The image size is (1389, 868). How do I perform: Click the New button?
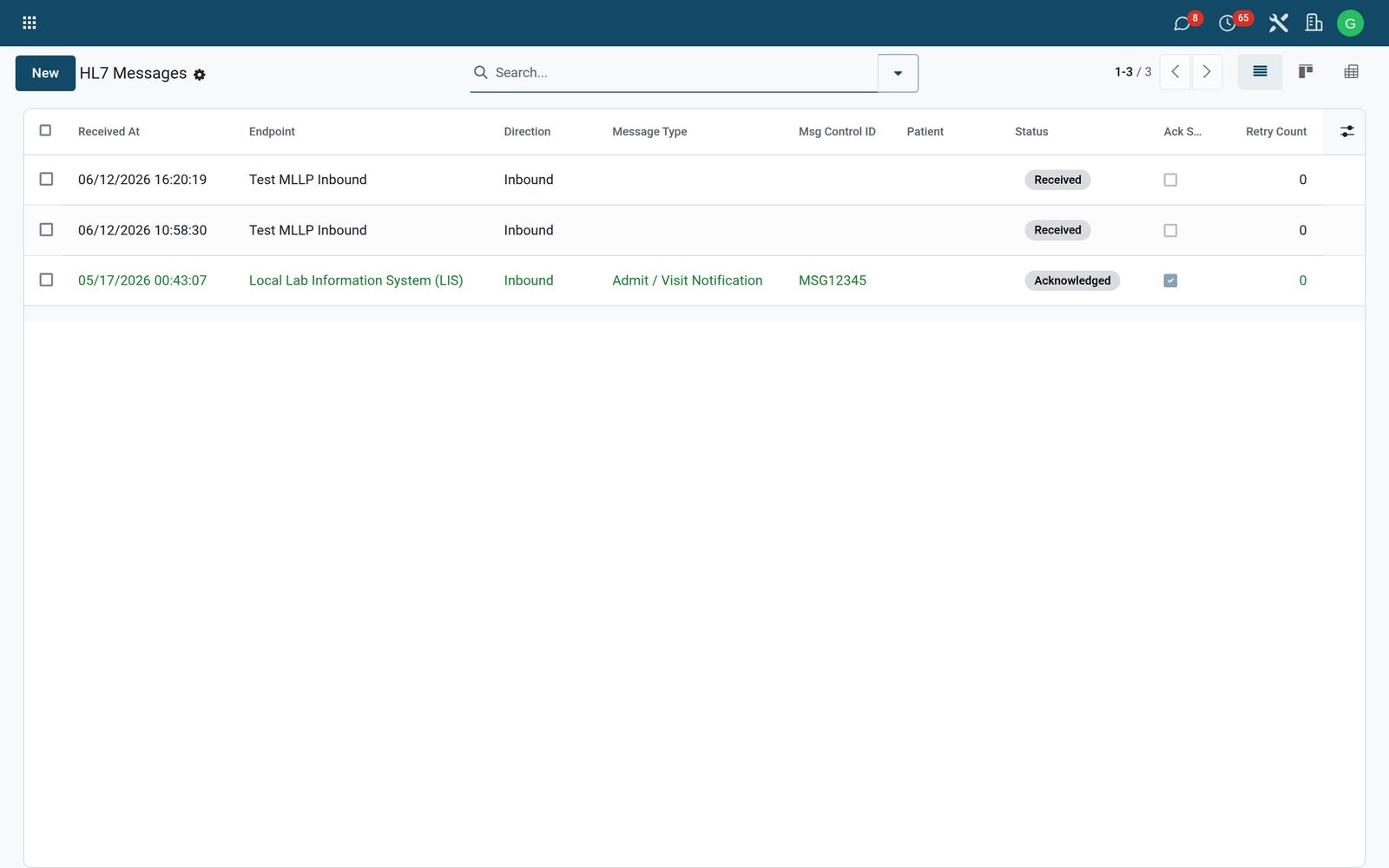pos(45,73)
